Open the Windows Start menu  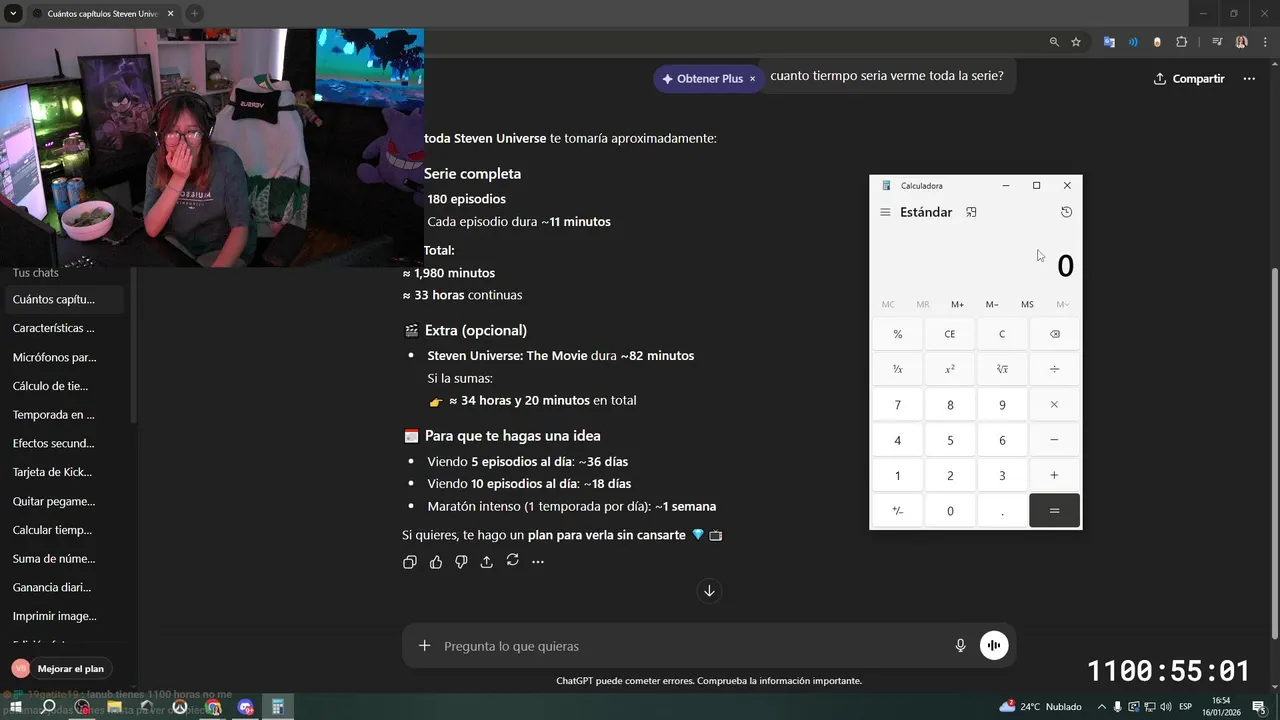coord(14,707)
